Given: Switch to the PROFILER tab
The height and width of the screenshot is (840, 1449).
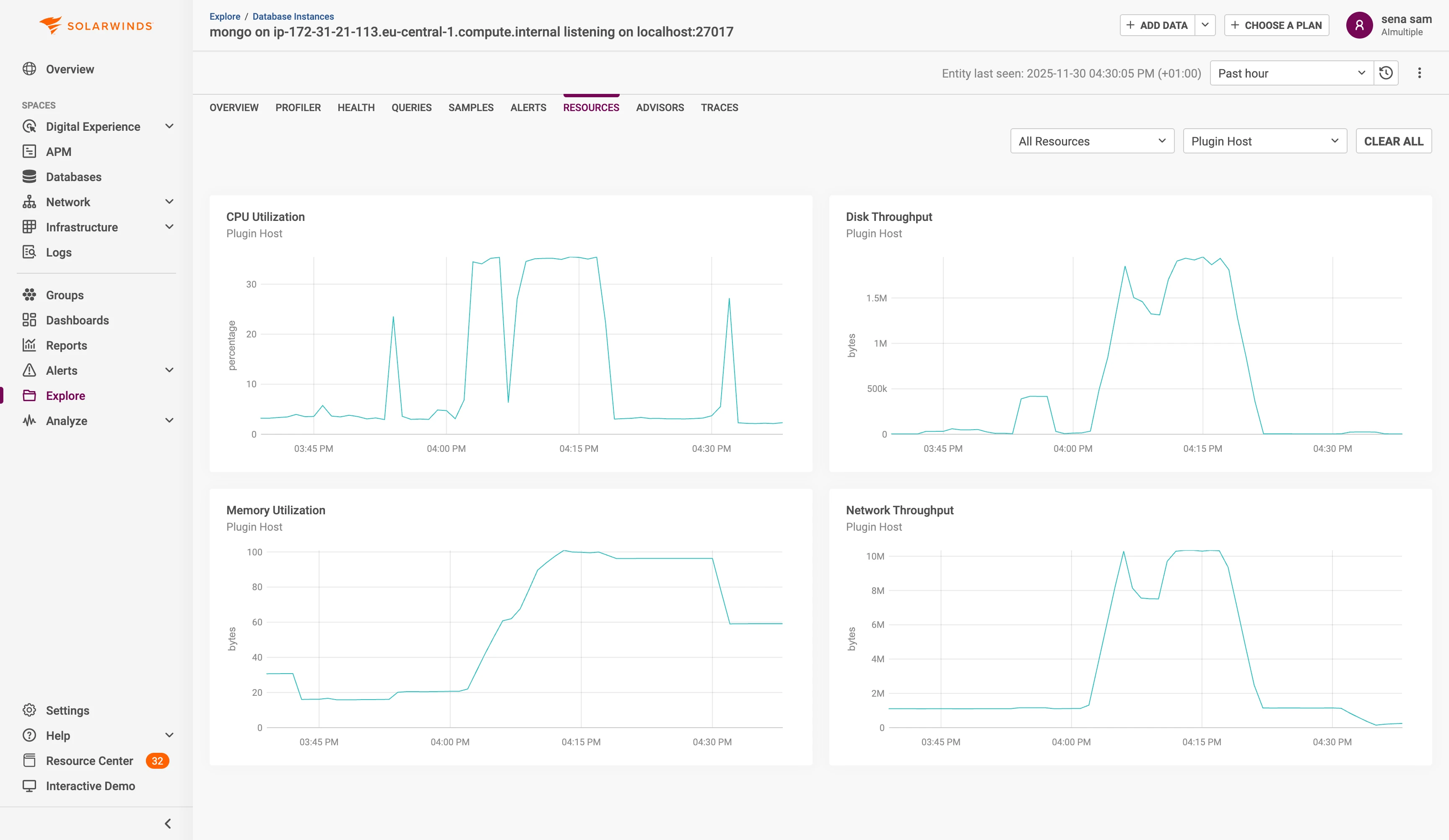Looking at the screenshot, I should coord(298,108).
